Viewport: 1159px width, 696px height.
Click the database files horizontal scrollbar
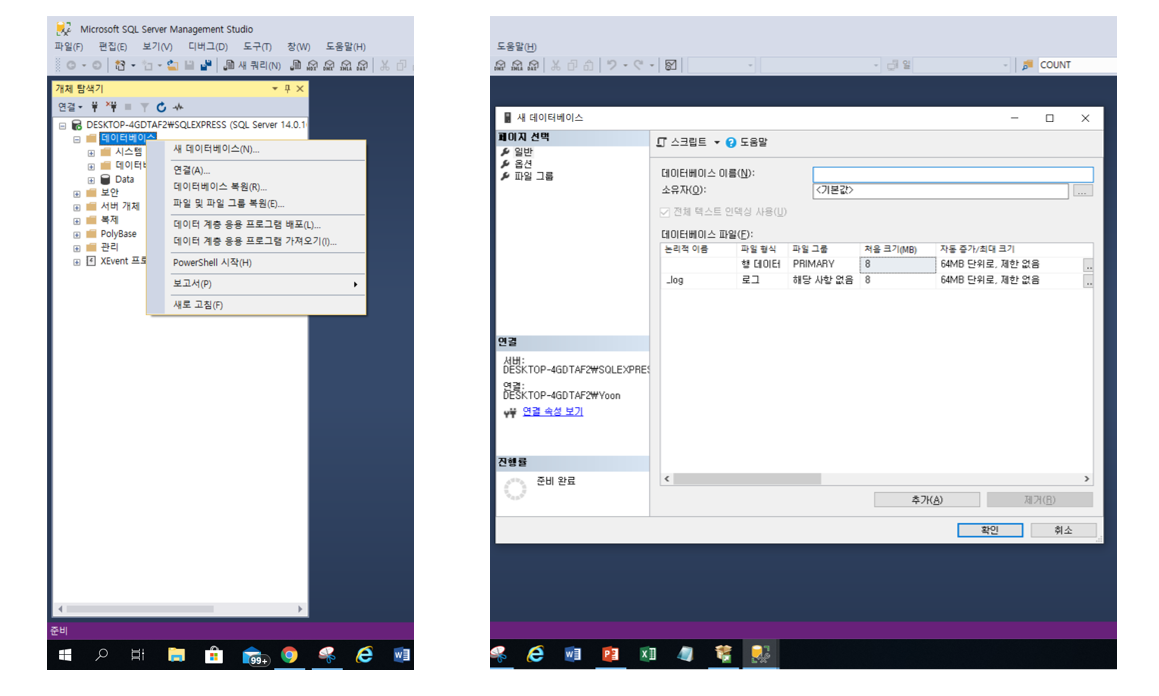(747, 479)
